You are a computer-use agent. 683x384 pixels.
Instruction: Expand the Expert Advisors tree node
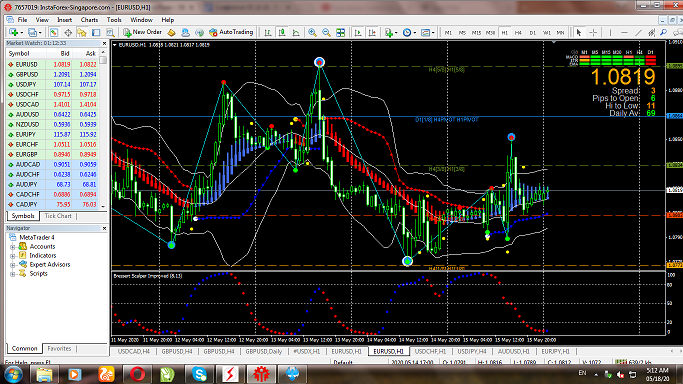[x=13, y=265]
